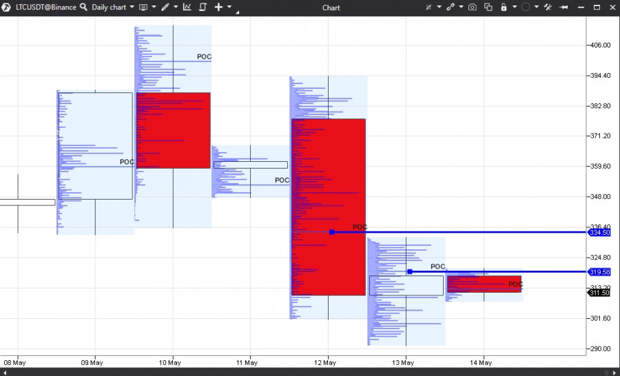Screen dimensions: 620x376
Task: Click the 394.40 price axis label
Action: (600, 76)
